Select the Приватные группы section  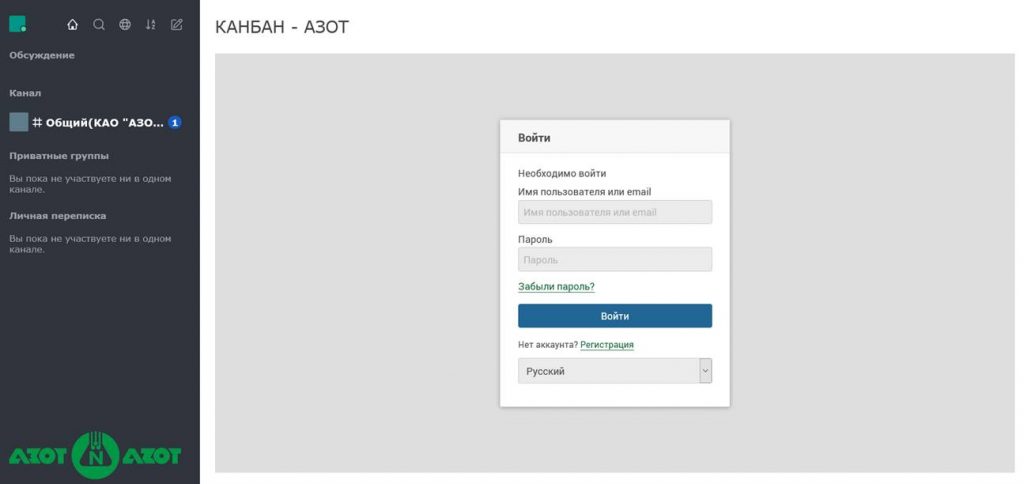tap(59, 156)
